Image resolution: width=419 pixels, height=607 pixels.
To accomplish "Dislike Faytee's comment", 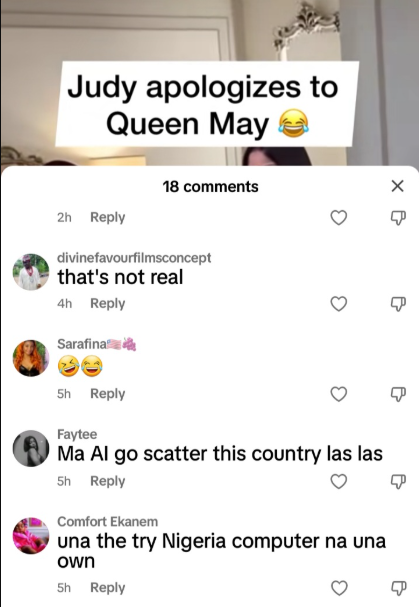I will pos(398,482).
